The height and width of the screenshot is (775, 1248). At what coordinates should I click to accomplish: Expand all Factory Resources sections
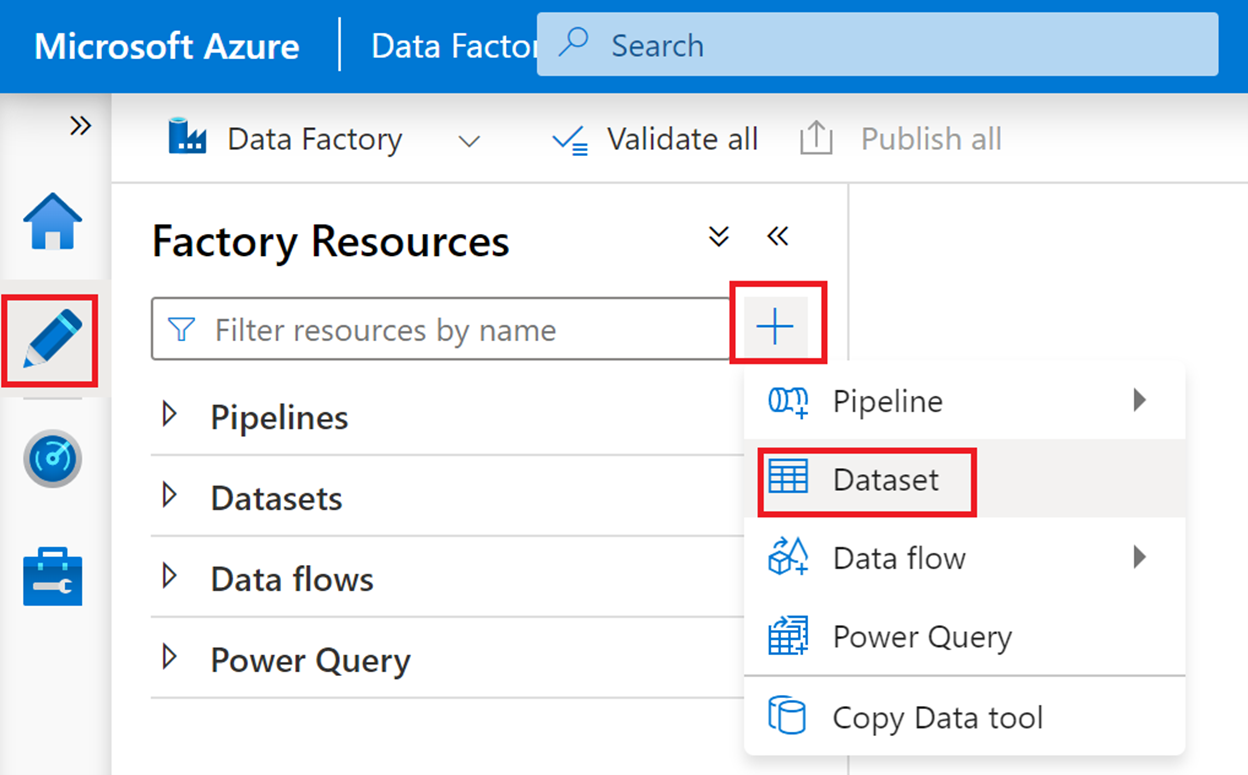pyautogui.click(x=719, y=236)
